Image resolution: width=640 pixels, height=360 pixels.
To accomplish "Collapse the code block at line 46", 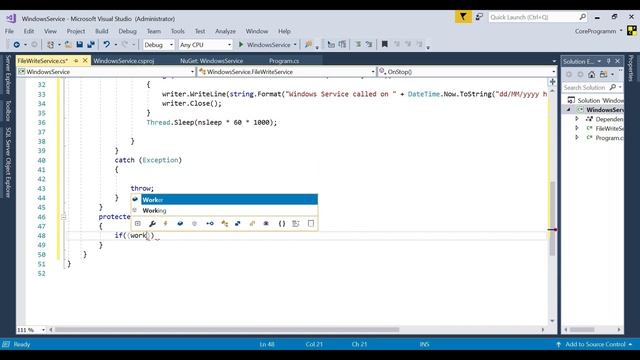I will point(63,217).
